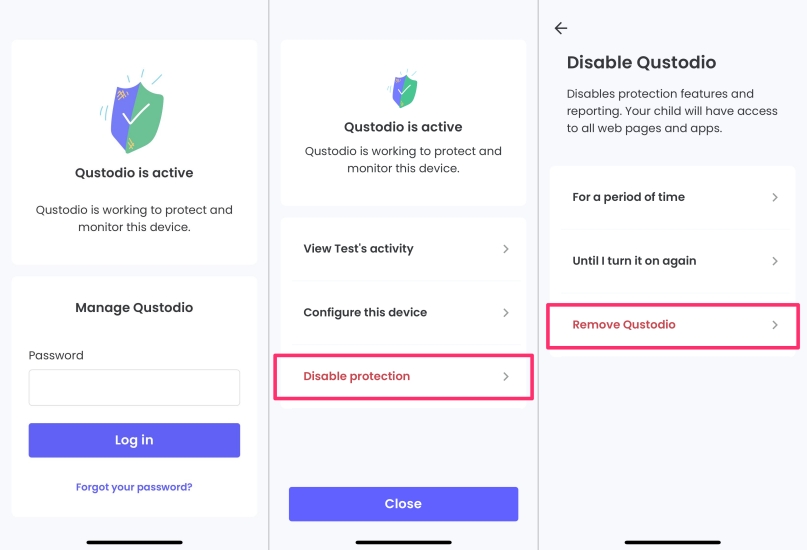
Task: Tap the small Qustodio shield logo
Action: tap(403, 90)
